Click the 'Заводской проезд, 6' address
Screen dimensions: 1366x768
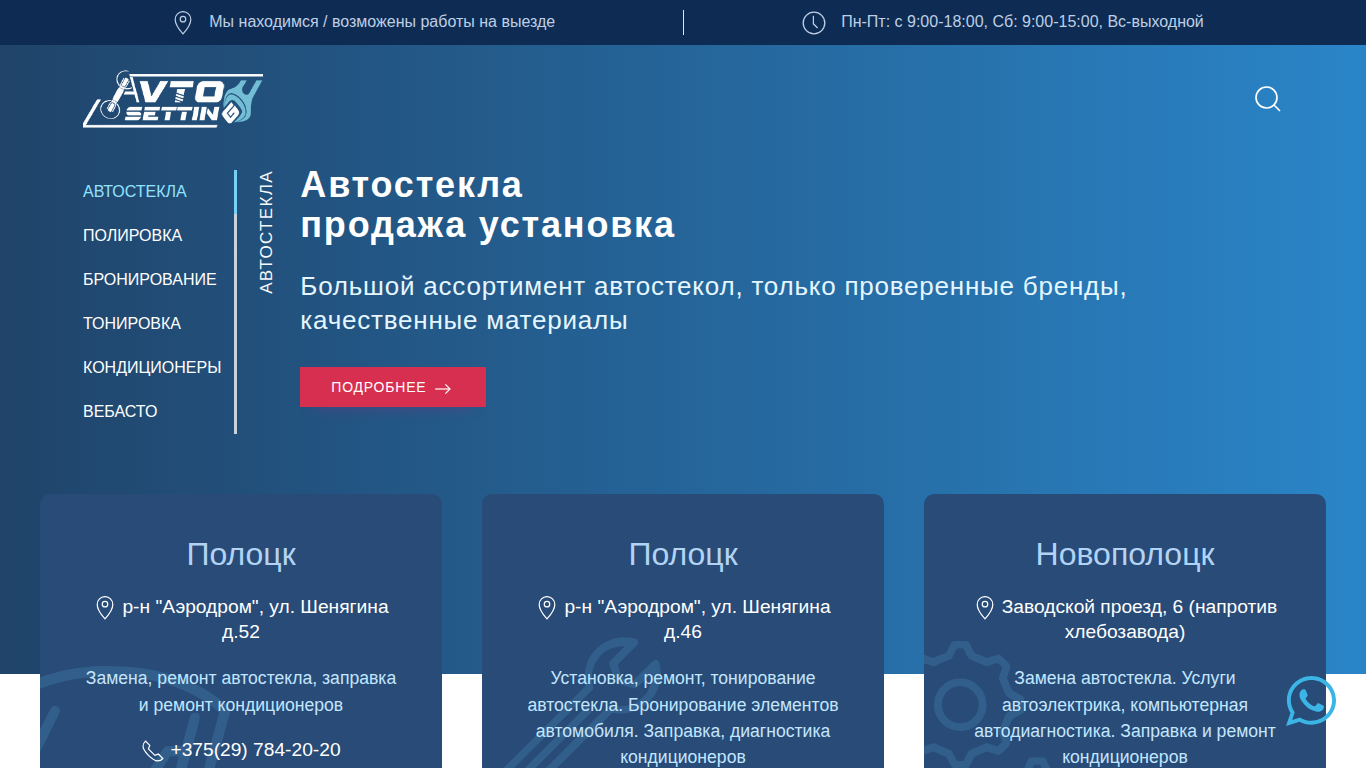point(1139,619)
